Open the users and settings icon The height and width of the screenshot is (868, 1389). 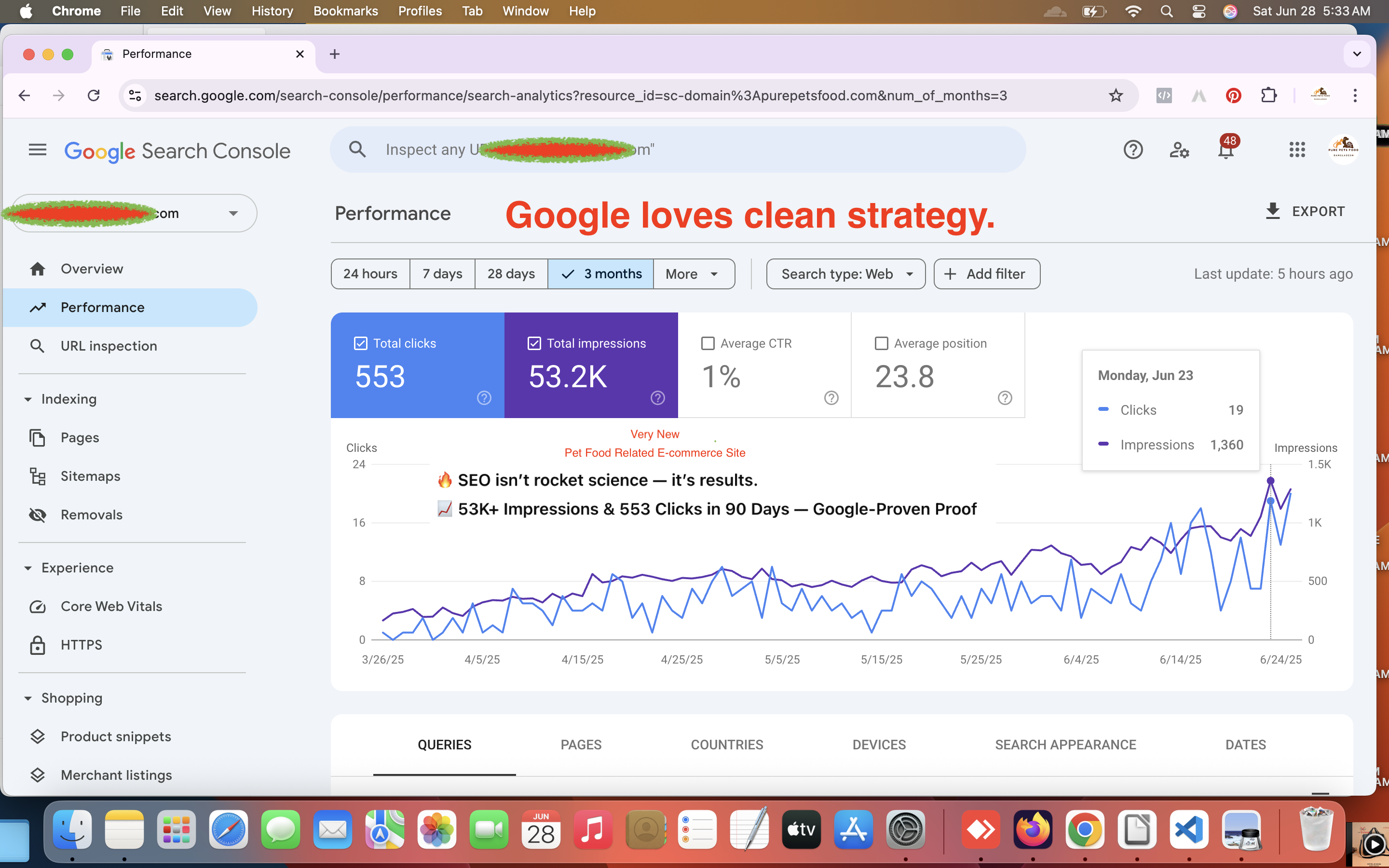pos(1179,150)
